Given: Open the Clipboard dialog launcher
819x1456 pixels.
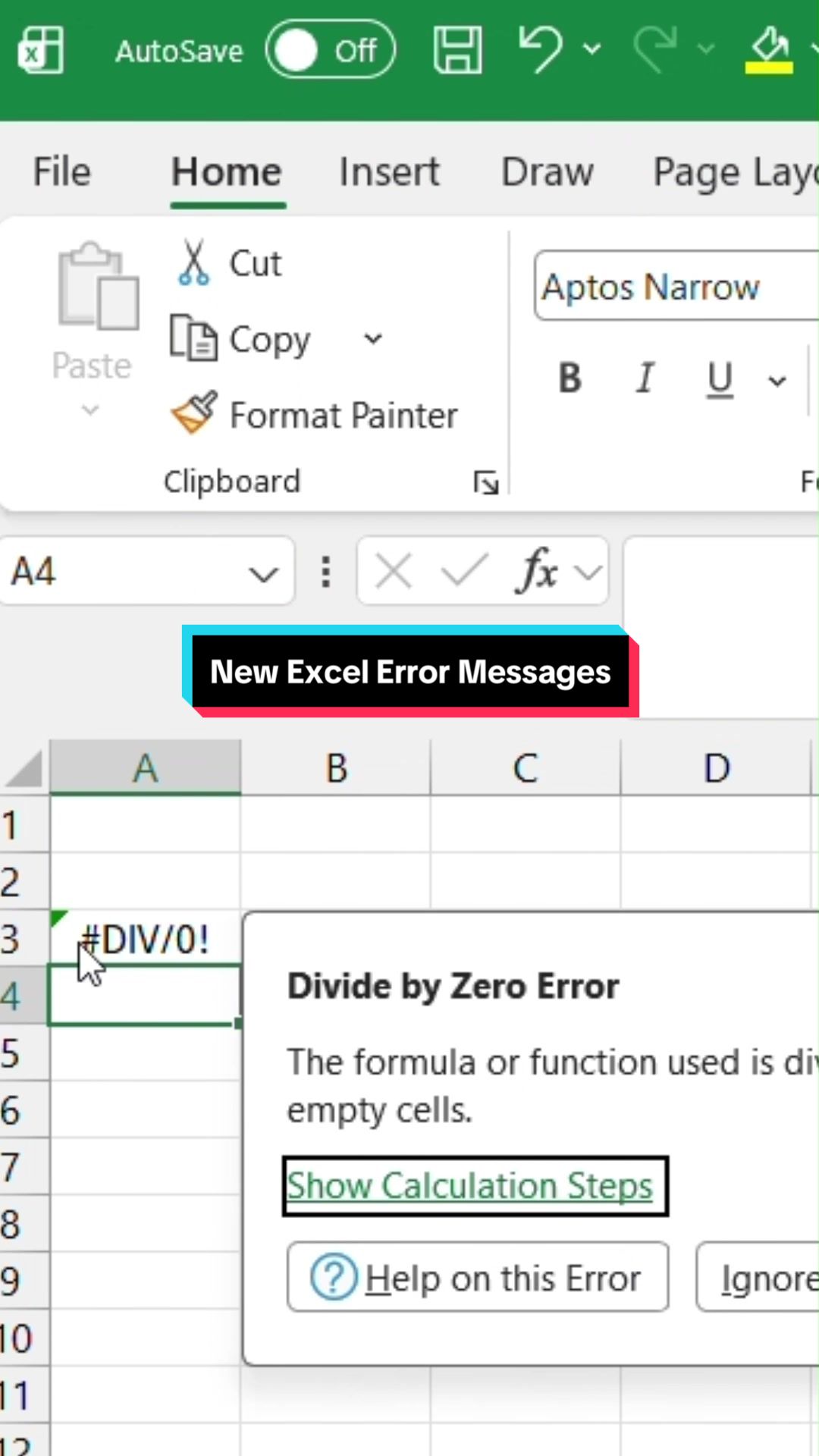Looking at the screenshot, I should click(485, 482).
